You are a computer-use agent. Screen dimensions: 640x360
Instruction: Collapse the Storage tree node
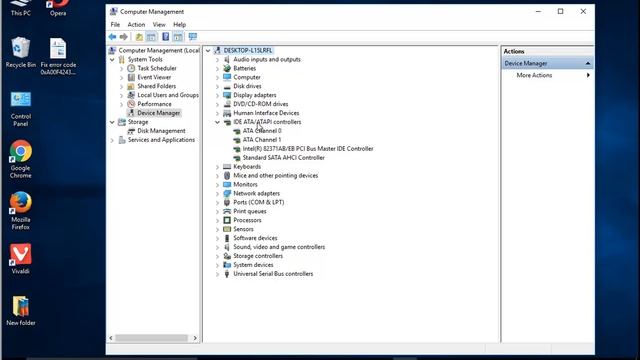tap(112, 122)
